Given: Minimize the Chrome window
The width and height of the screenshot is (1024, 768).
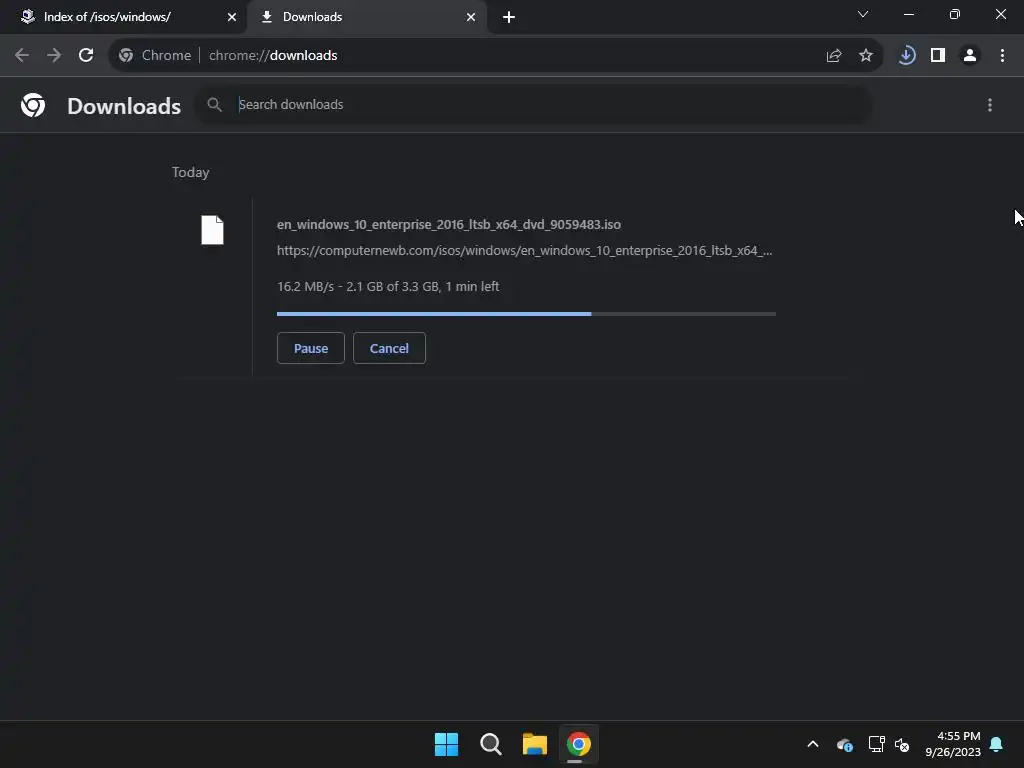Looking at the screenshot, I should [x=909, y=14].
